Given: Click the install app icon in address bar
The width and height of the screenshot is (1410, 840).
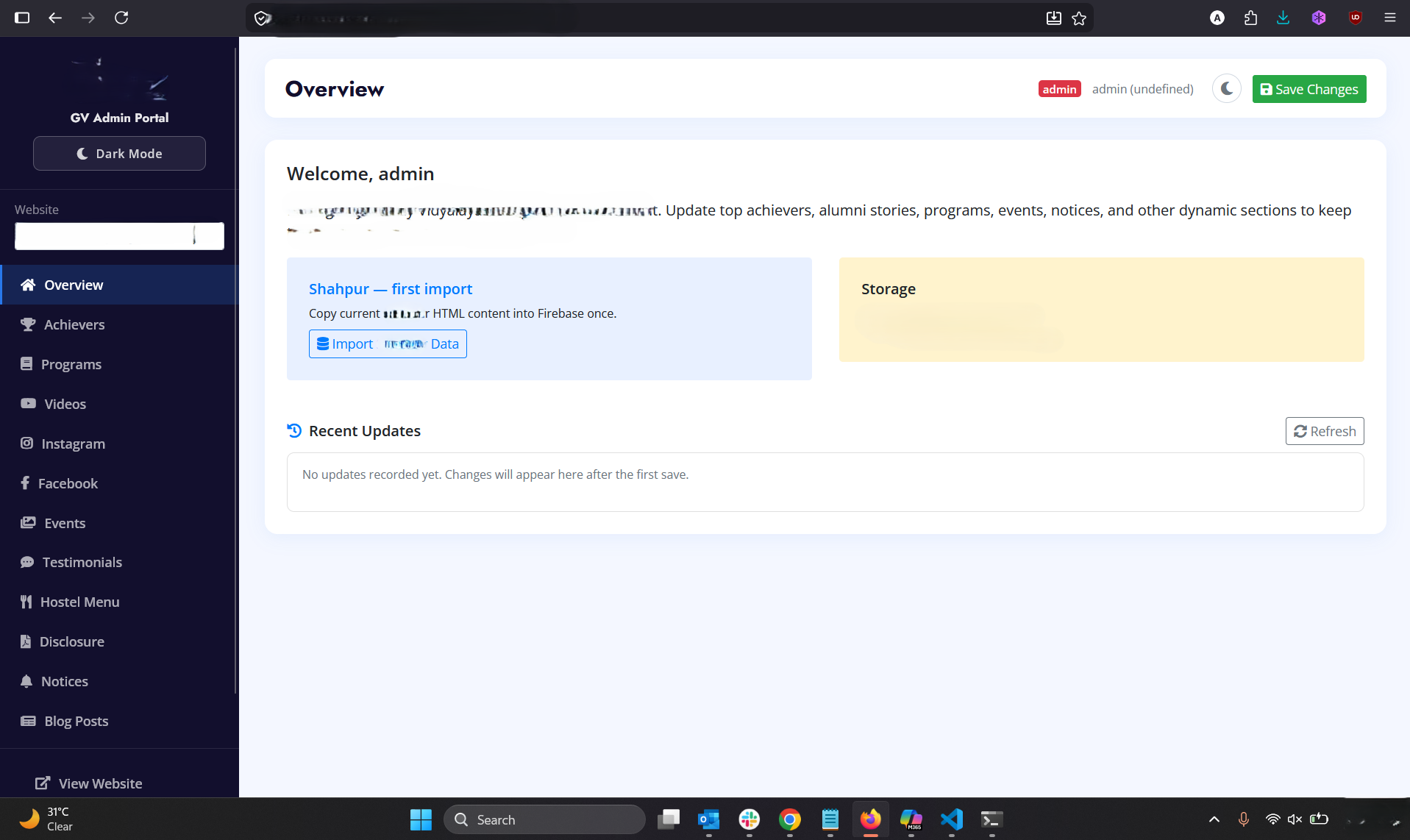Looking at the screenshot, I should 1054,18.
